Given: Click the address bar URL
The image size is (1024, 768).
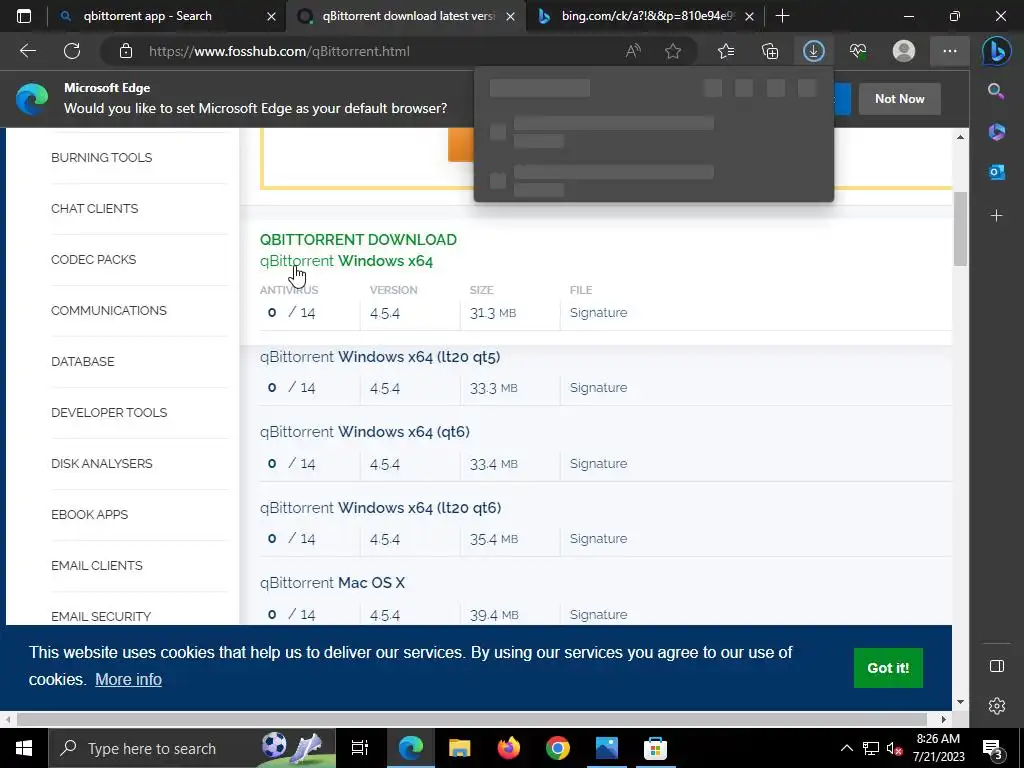Looking at the screenshot, I should point(279,51).
